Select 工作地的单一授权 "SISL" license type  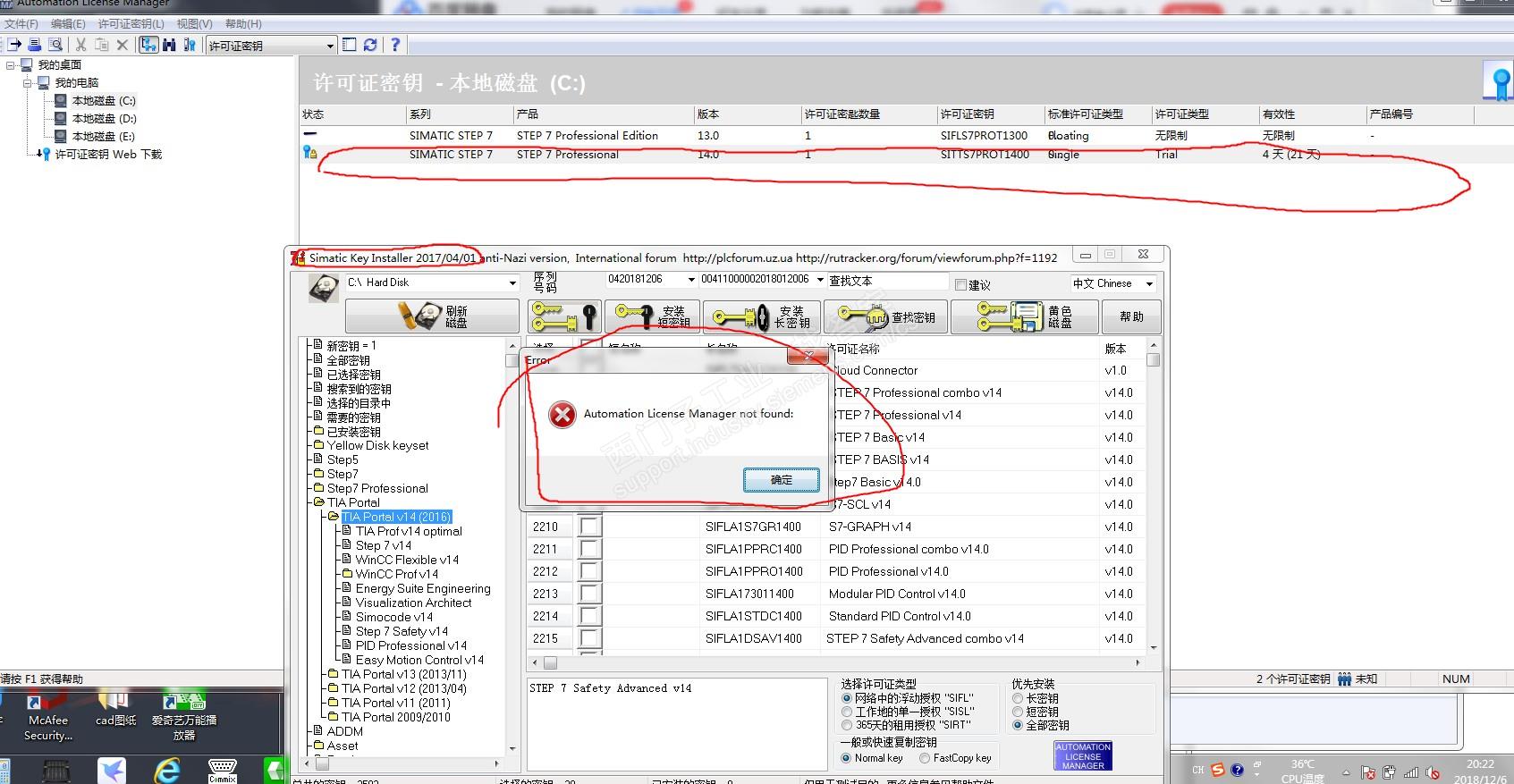pyautogui.click(x=846, y=712)
